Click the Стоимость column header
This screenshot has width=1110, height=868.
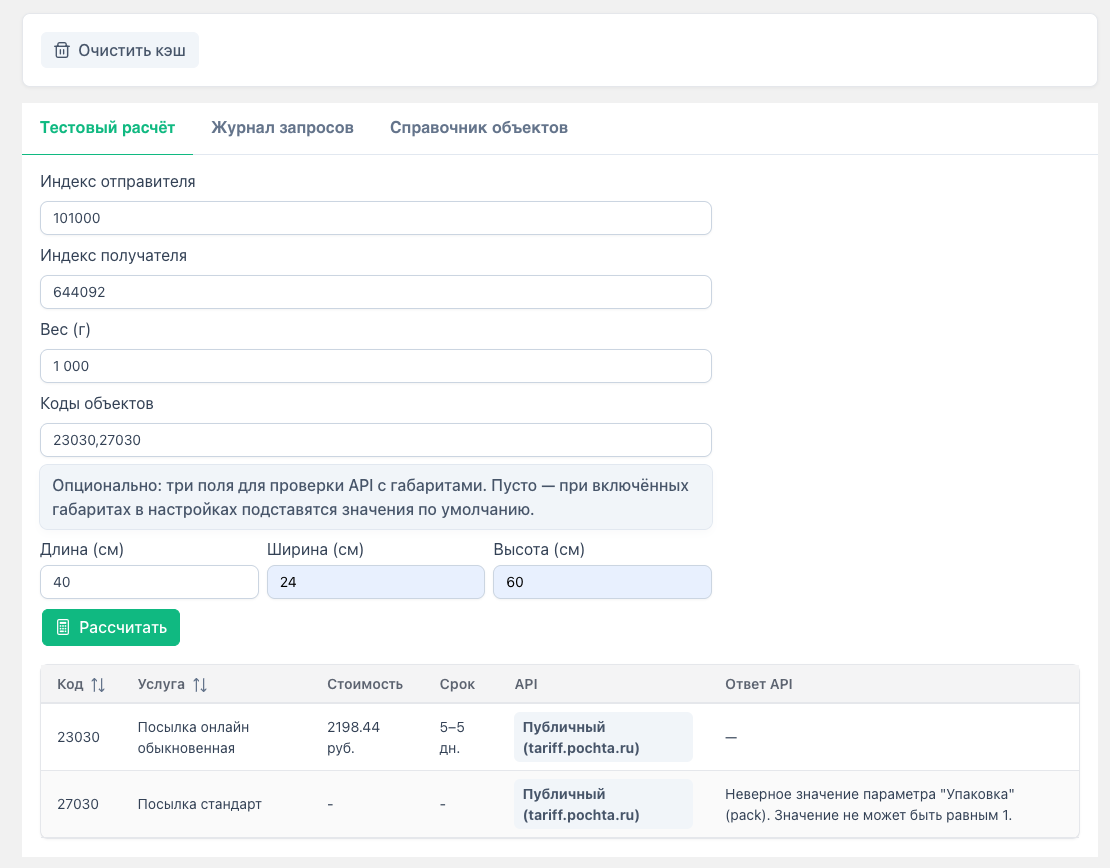[x=365, y=685]
